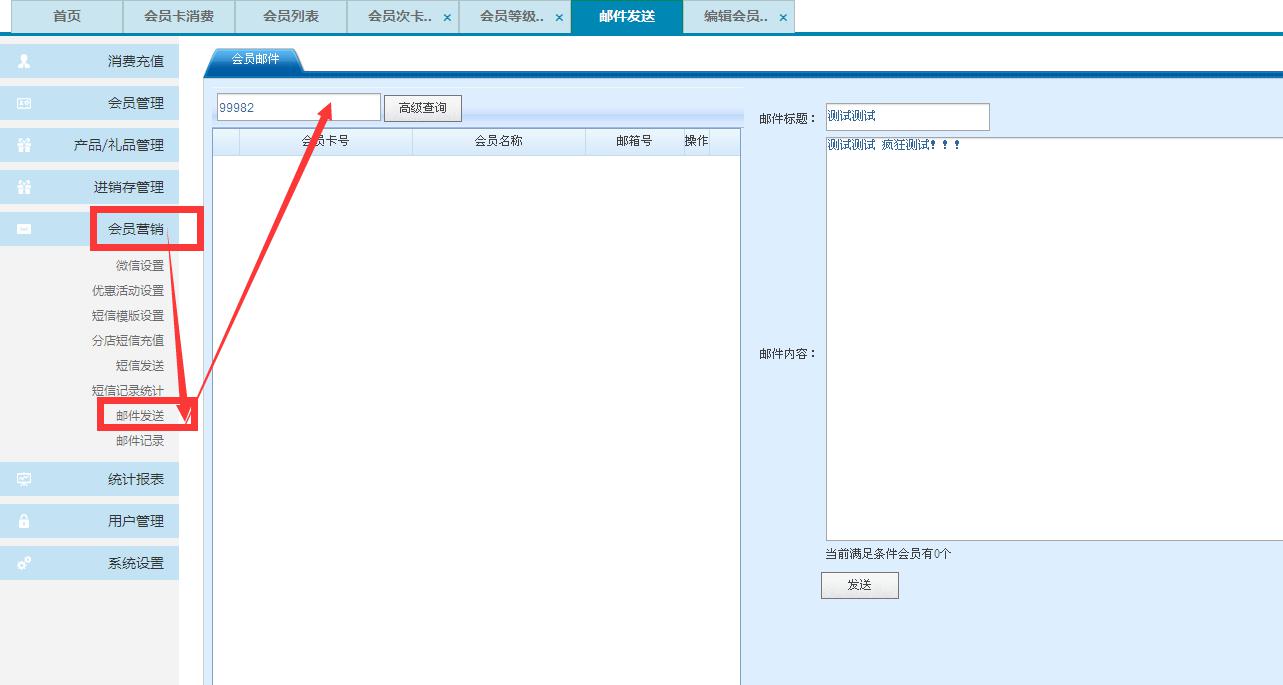This screenshot has height=685, width=1283.
Task: Click the 会员管理 card icon
Action: pyautogui.click(x=22, y=102)
